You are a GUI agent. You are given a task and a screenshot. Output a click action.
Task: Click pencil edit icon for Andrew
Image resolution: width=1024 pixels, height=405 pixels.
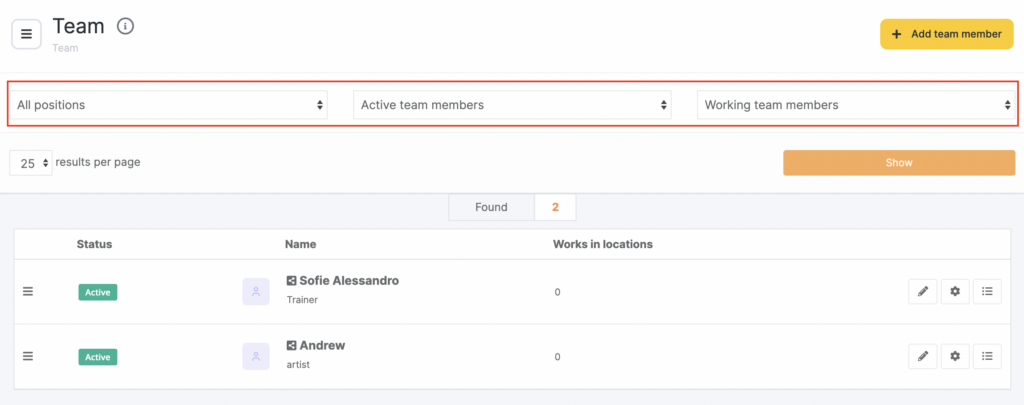(922, 356)
